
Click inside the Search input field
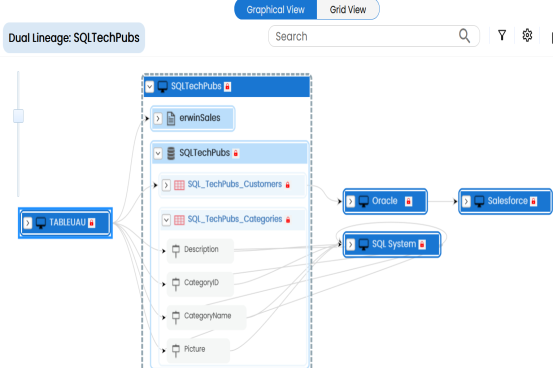363,36
